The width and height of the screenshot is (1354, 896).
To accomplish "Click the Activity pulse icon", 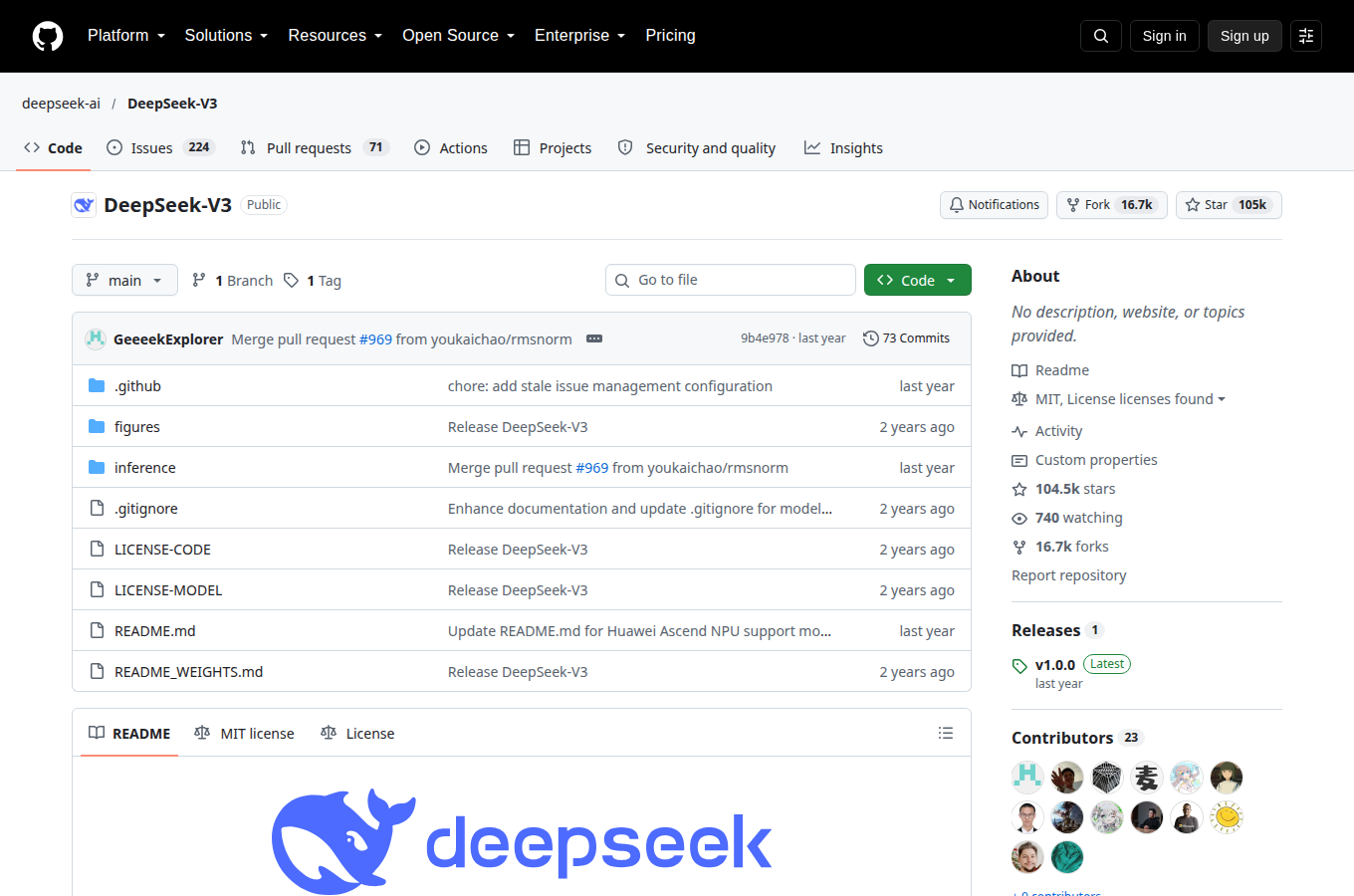I will 1019,431.
